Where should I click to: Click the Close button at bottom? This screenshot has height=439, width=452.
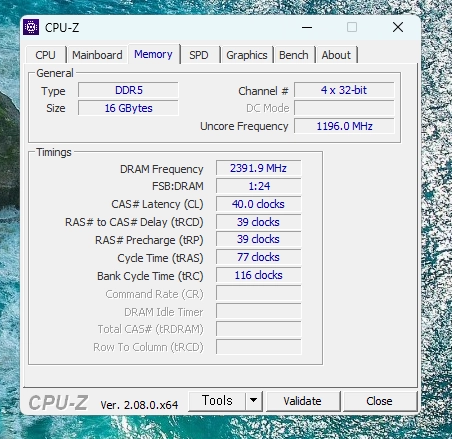click(x=379, y=401)
